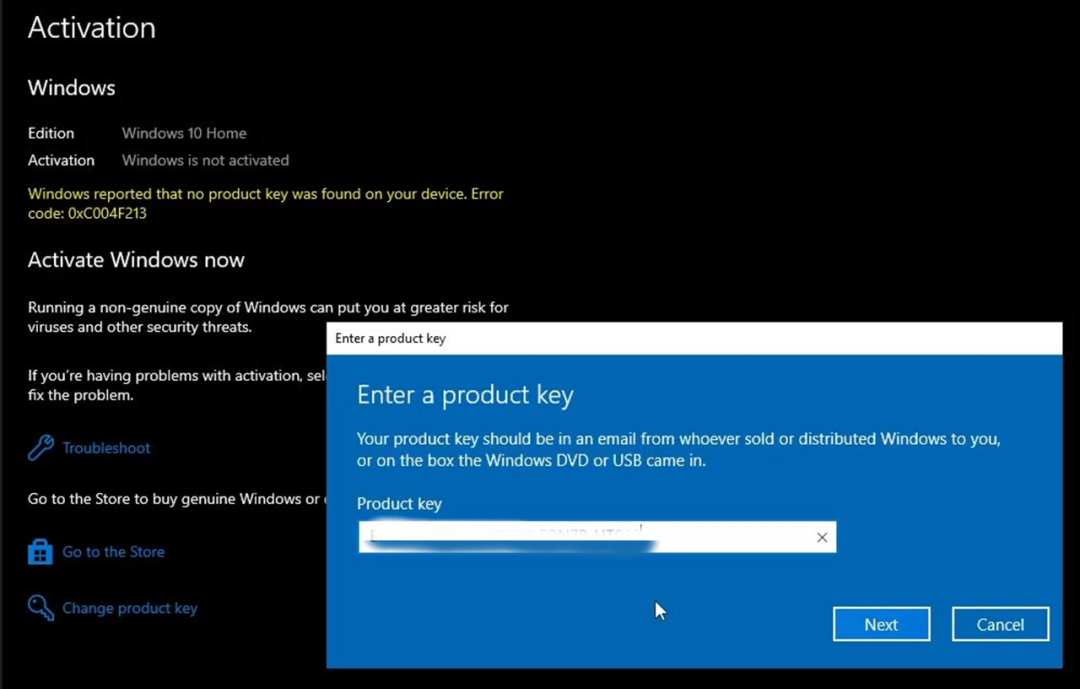This screenshot has height=689, width=1080.
Task: Click the 'Product key' field label
Action: tap(399, 504)
